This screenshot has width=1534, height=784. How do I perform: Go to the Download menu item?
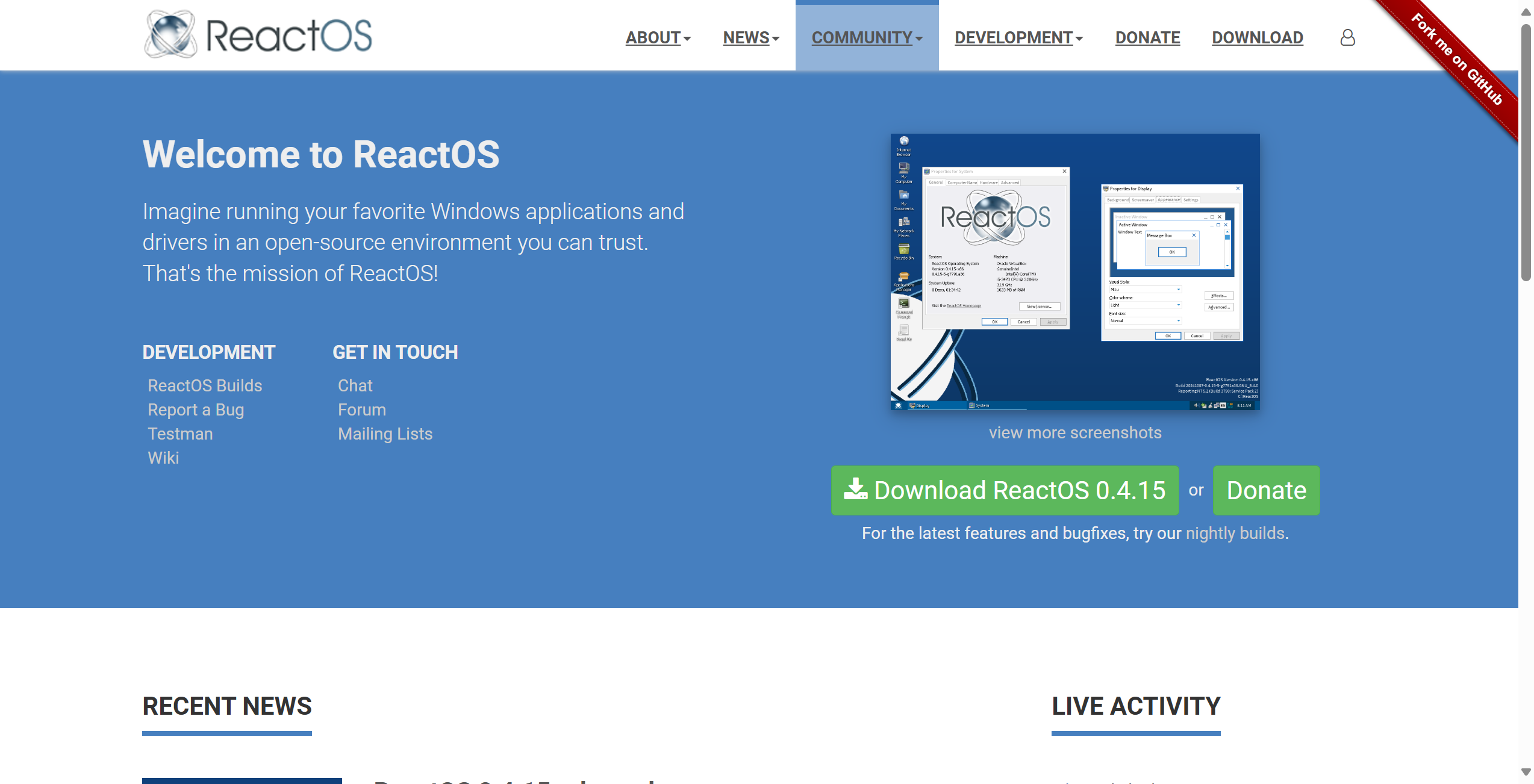1257,37
